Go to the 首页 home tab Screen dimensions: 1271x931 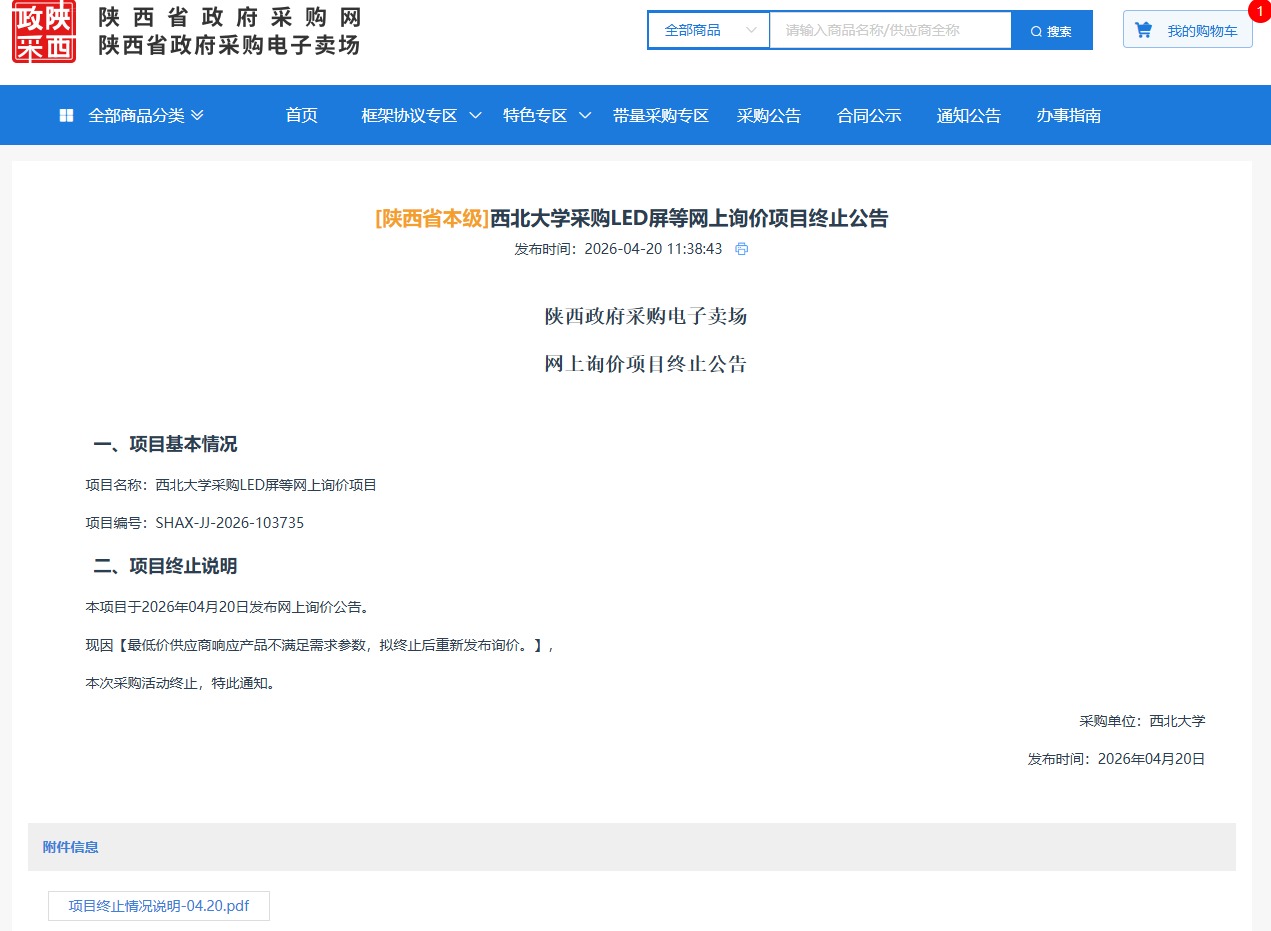click(301, 116)
